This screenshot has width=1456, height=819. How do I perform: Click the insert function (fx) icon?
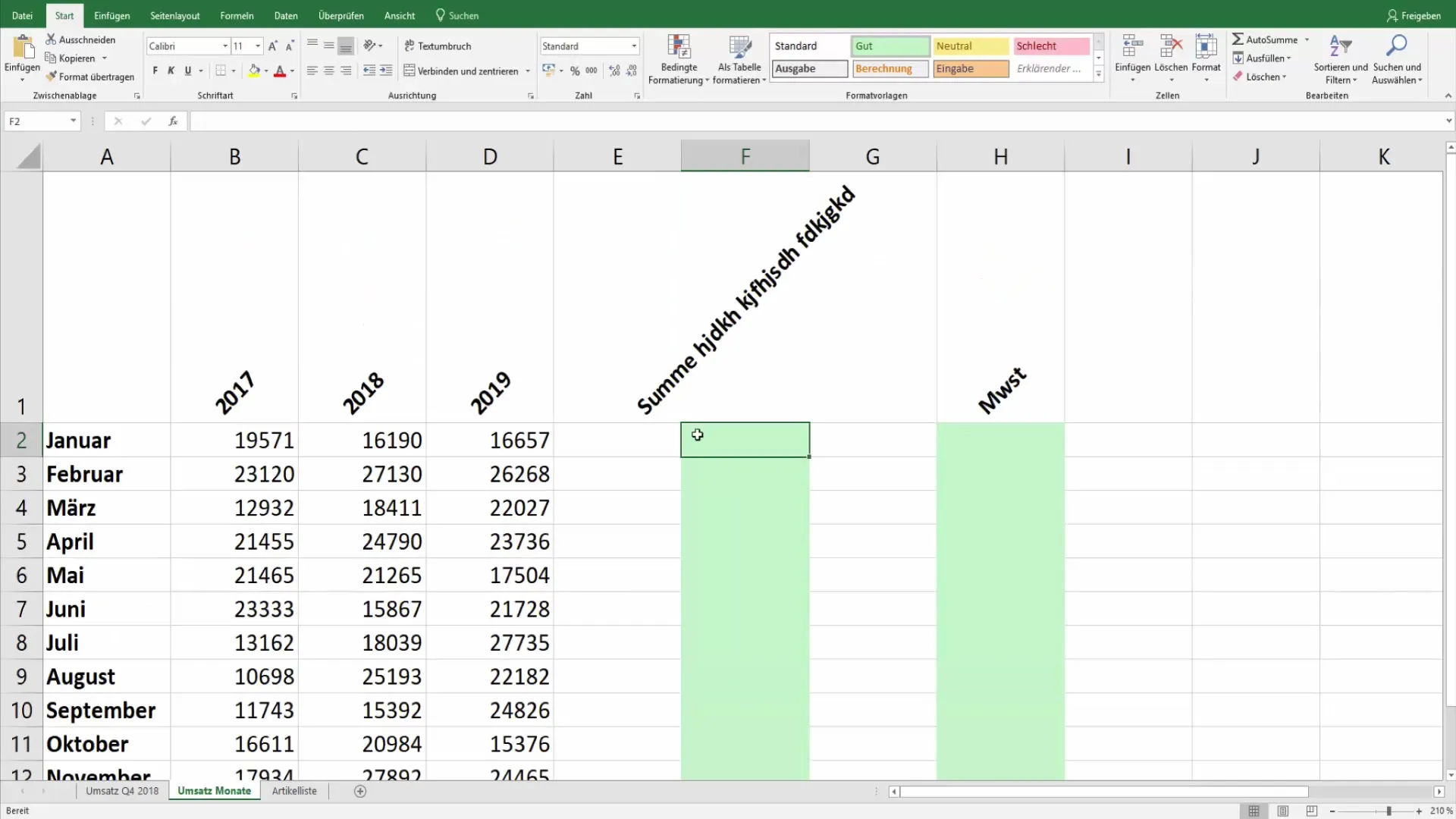[x=173, y=121]
